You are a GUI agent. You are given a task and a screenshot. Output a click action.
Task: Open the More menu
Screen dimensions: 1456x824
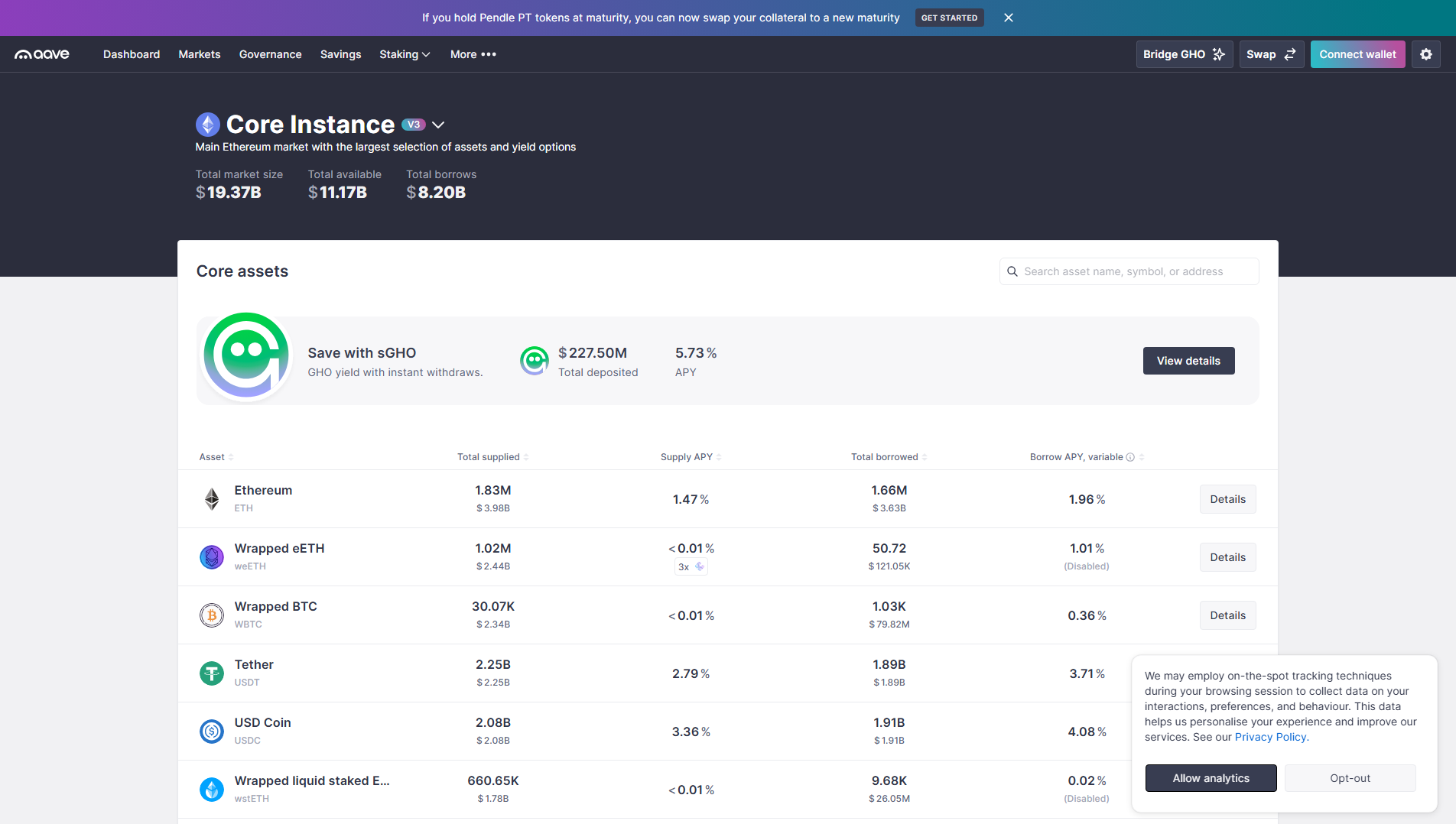pos(473,54)
